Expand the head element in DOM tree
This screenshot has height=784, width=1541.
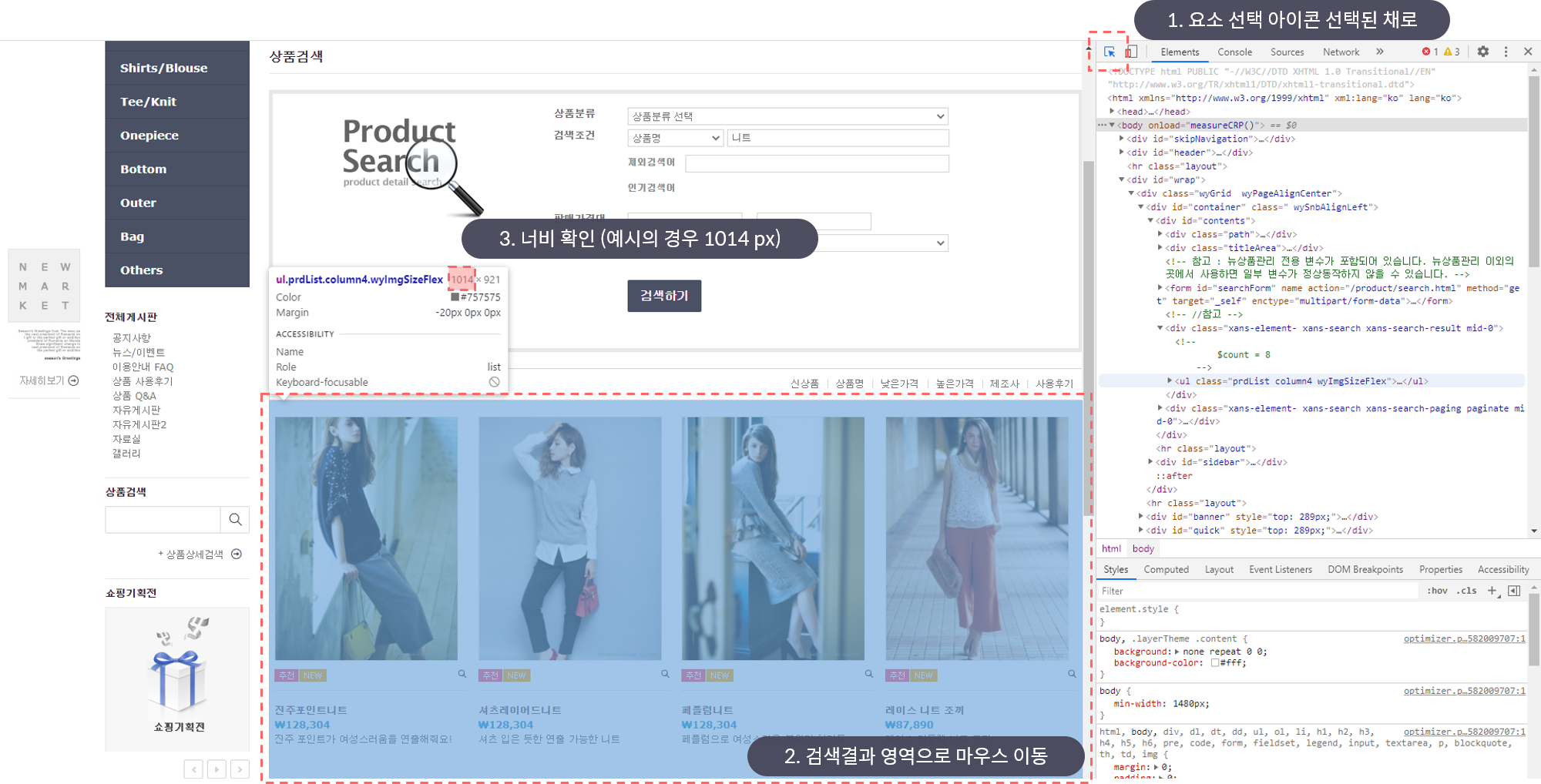point(1112,112)
